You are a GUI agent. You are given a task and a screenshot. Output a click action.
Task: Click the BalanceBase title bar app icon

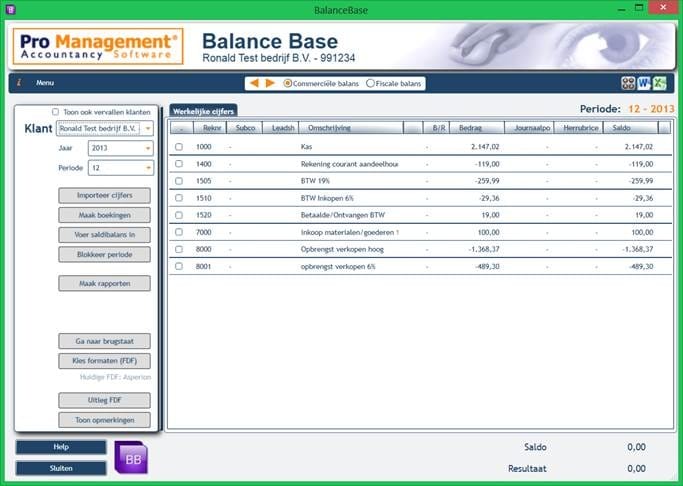click(10, 9)
